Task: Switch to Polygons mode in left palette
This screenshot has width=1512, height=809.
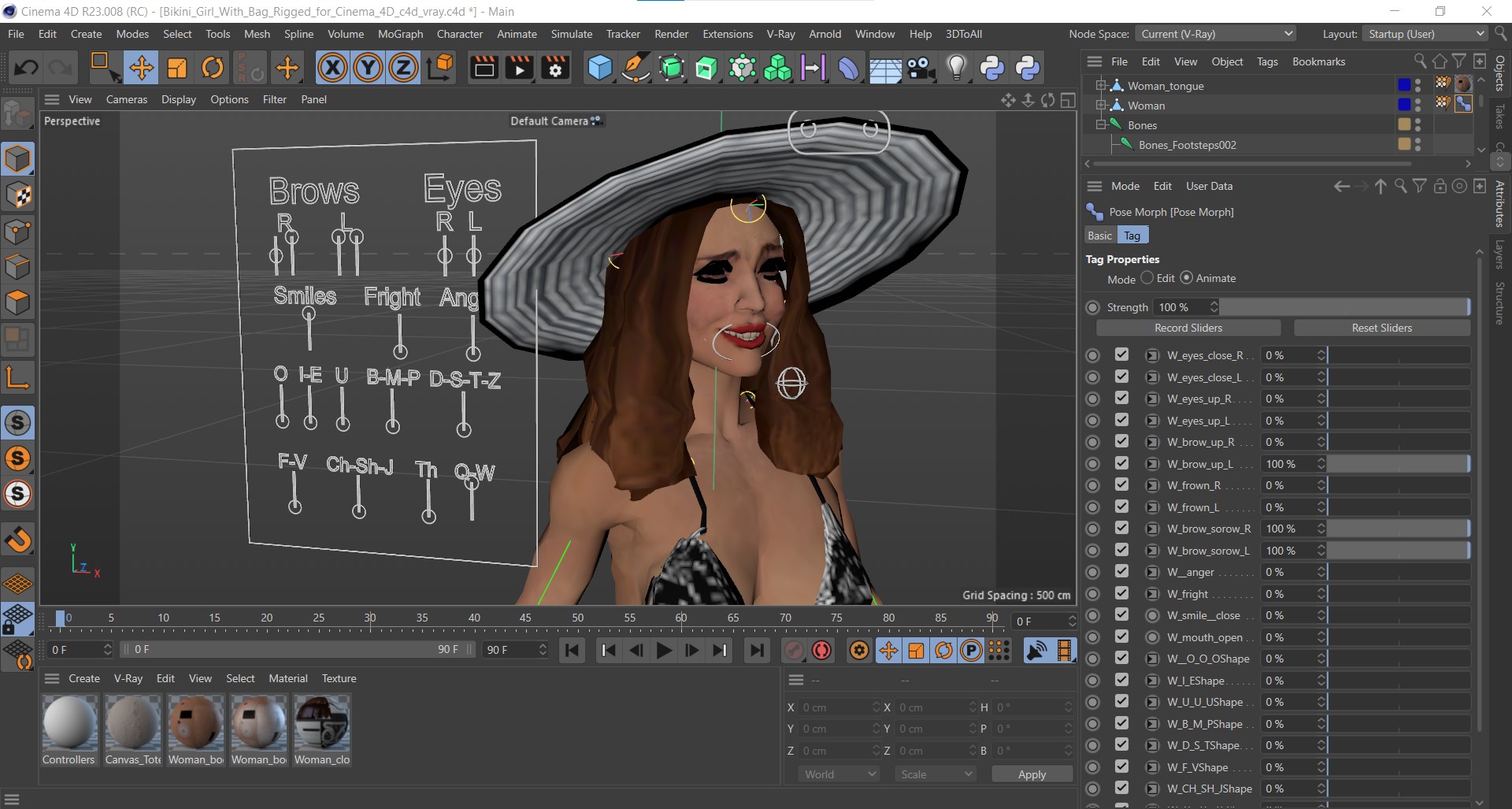Action: (x=17, y=302)
